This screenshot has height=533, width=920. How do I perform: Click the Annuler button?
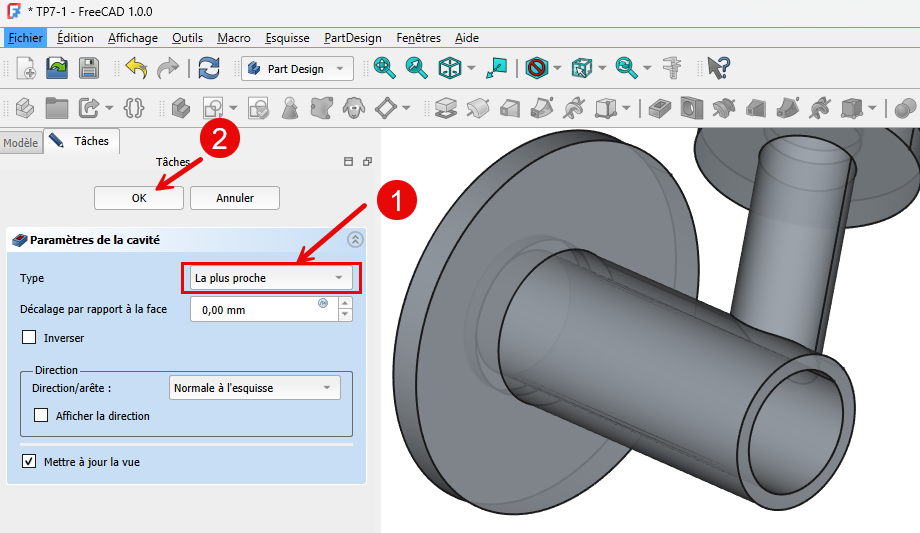[235, 198]
